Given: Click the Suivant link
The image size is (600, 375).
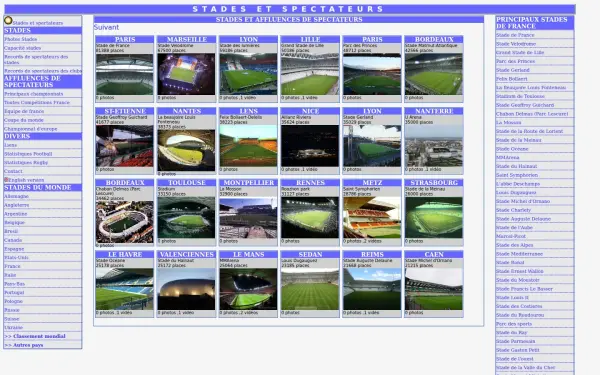Looking at the screenshot, I should click(x=106, y=27).
